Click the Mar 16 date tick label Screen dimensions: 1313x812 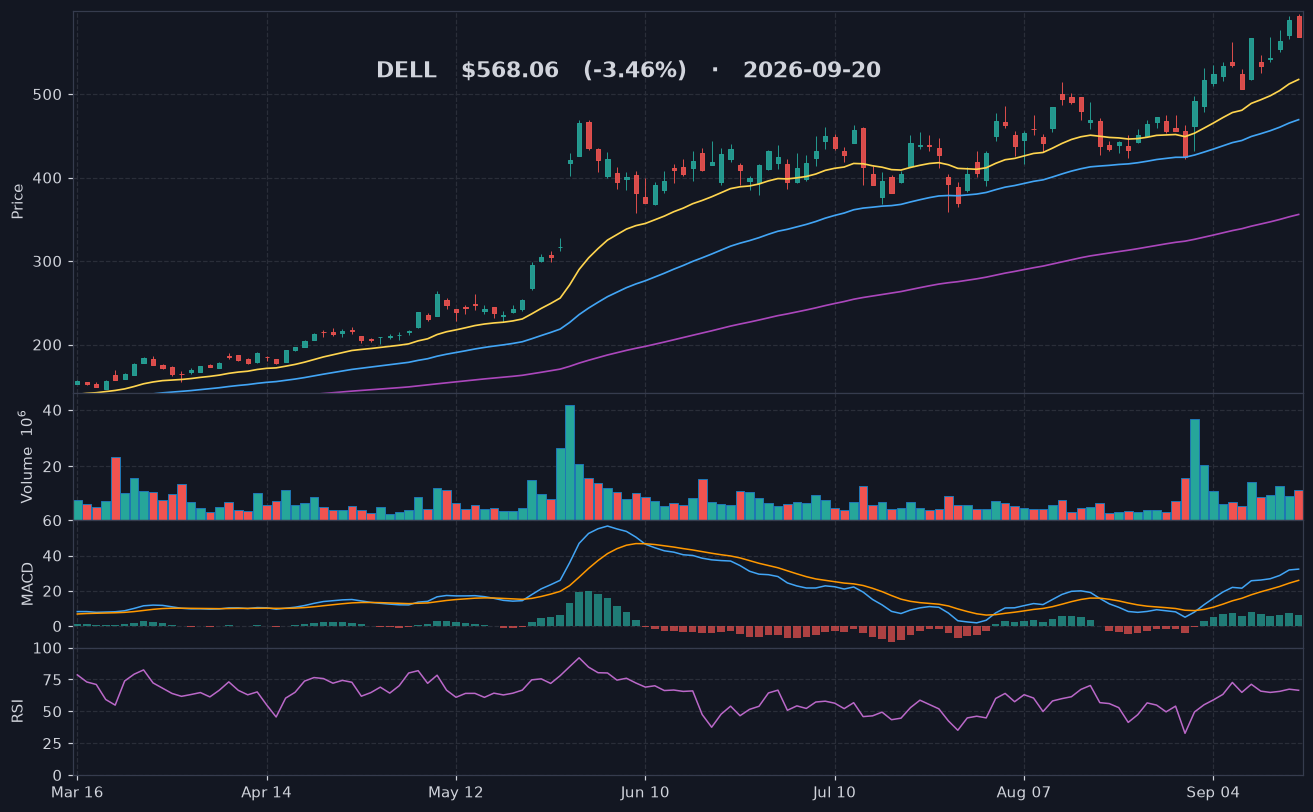(79, 792)
